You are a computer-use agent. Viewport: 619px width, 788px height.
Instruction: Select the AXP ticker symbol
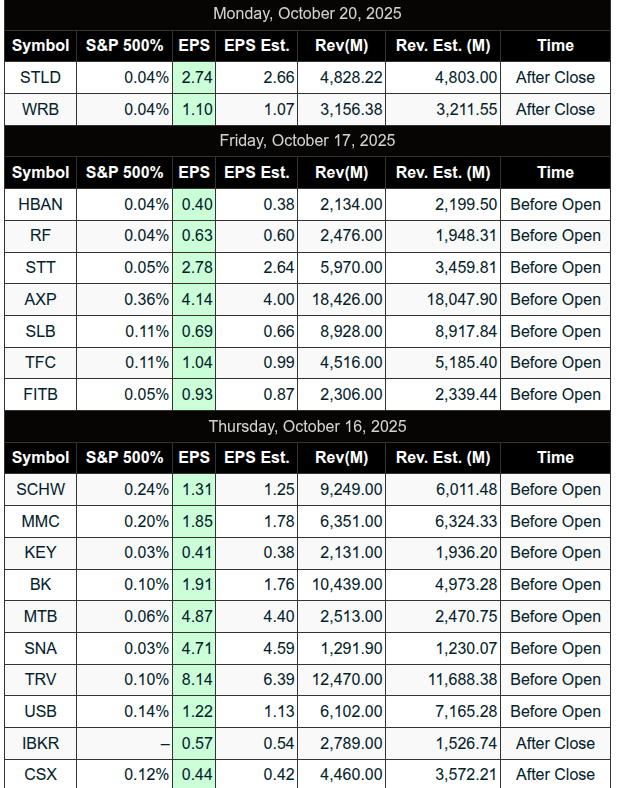40,299
